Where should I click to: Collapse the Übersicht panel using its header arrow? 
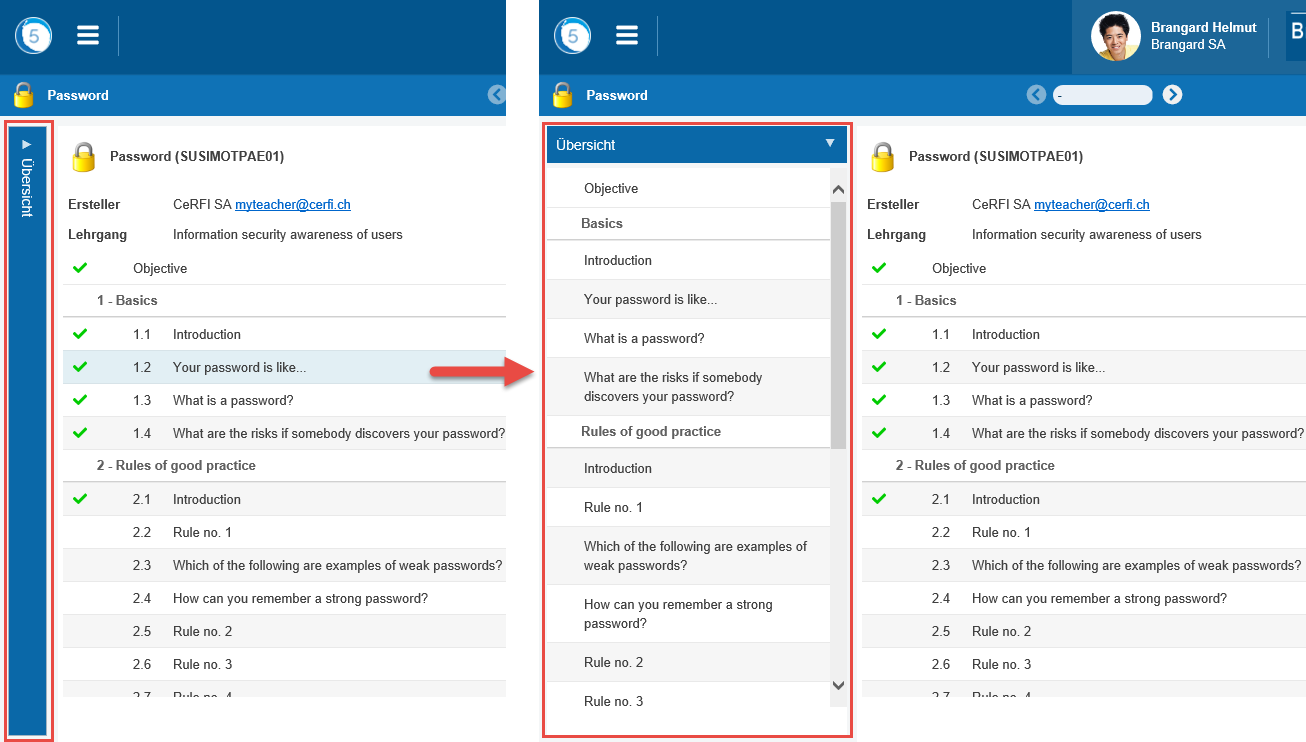coord(829,144)
